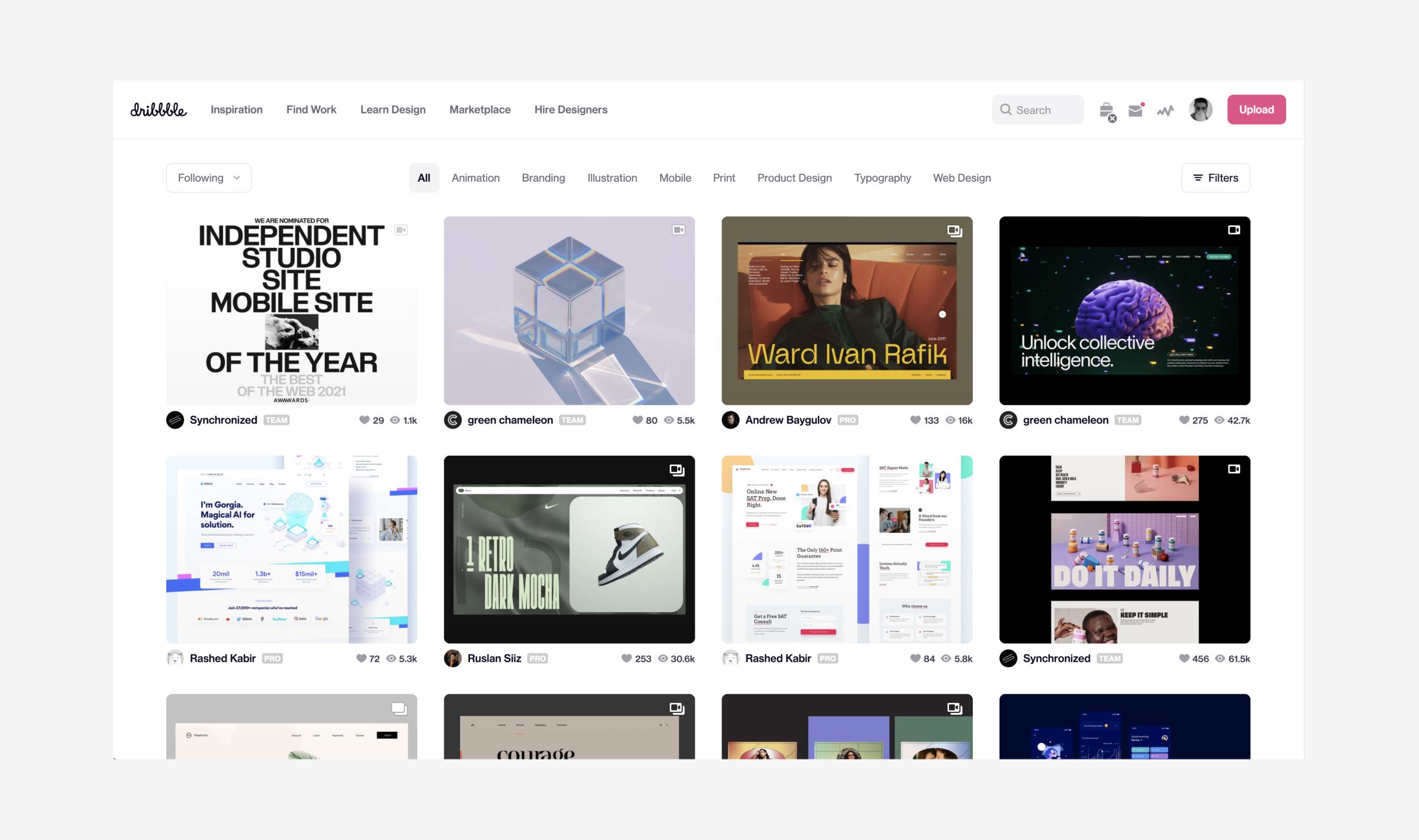The width and height of the screenshot is (1419, 840).
Task: Open the Dribbble home page via logo
Action: [158, 109]
